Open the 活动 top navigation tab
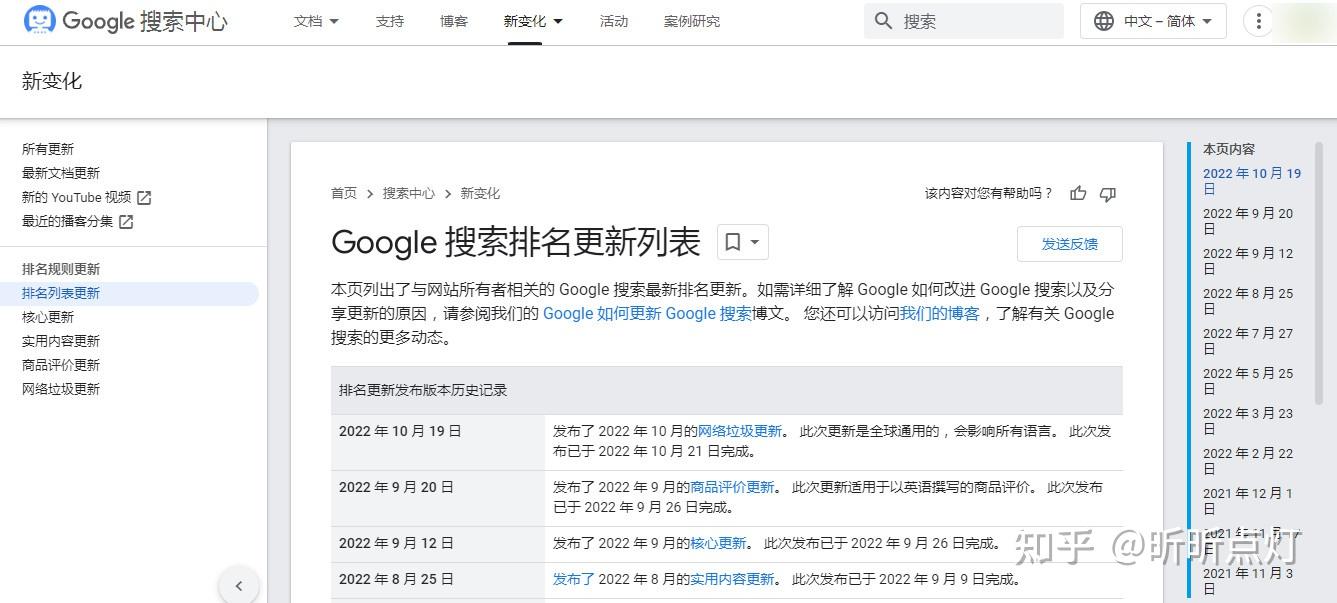 tap(614, 21)
